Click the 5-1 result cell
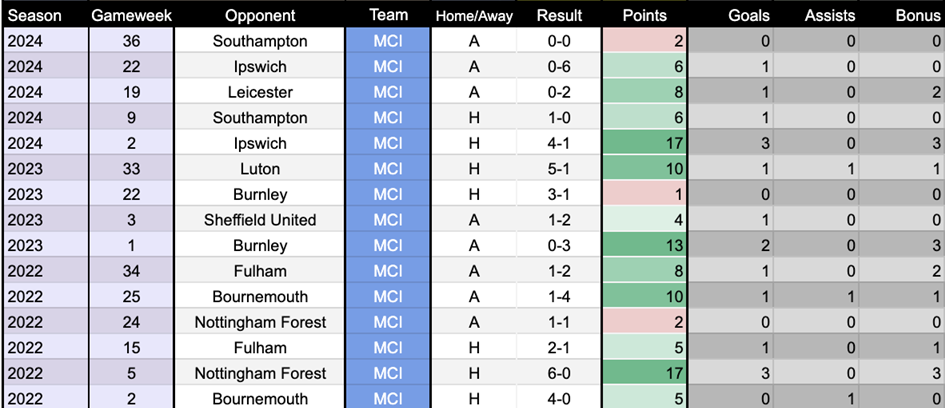The width and height of the screenshot is (945, 408). pos(559,169)
